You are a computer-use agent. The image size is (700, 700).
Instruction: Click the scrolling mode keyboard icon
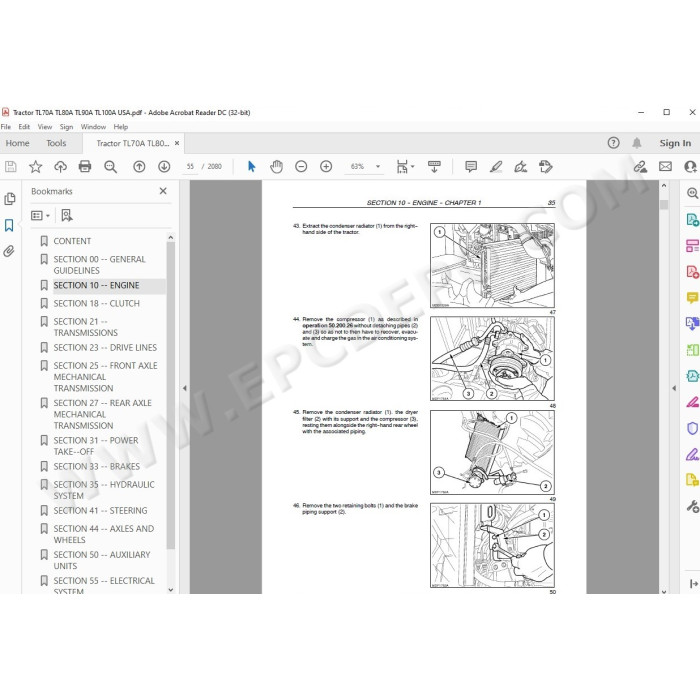[434, 167]
